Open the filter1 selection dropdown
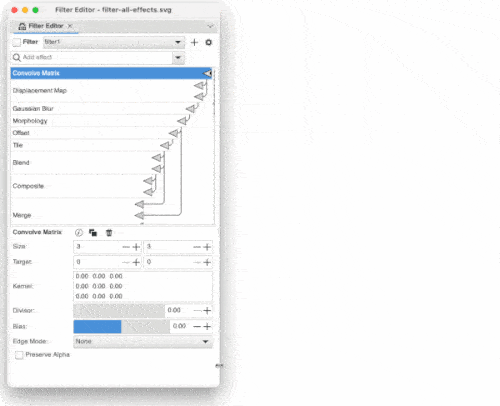 point(114,42)
